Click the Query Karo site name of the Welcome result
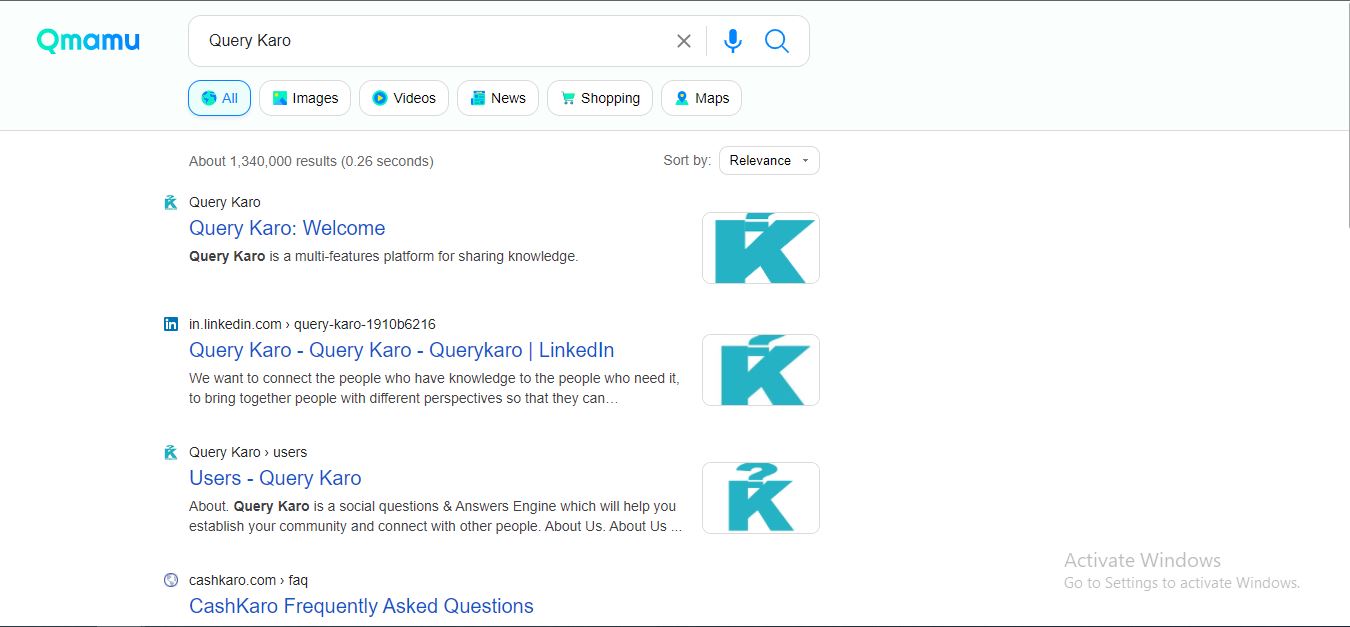 (x=225, y=202)
